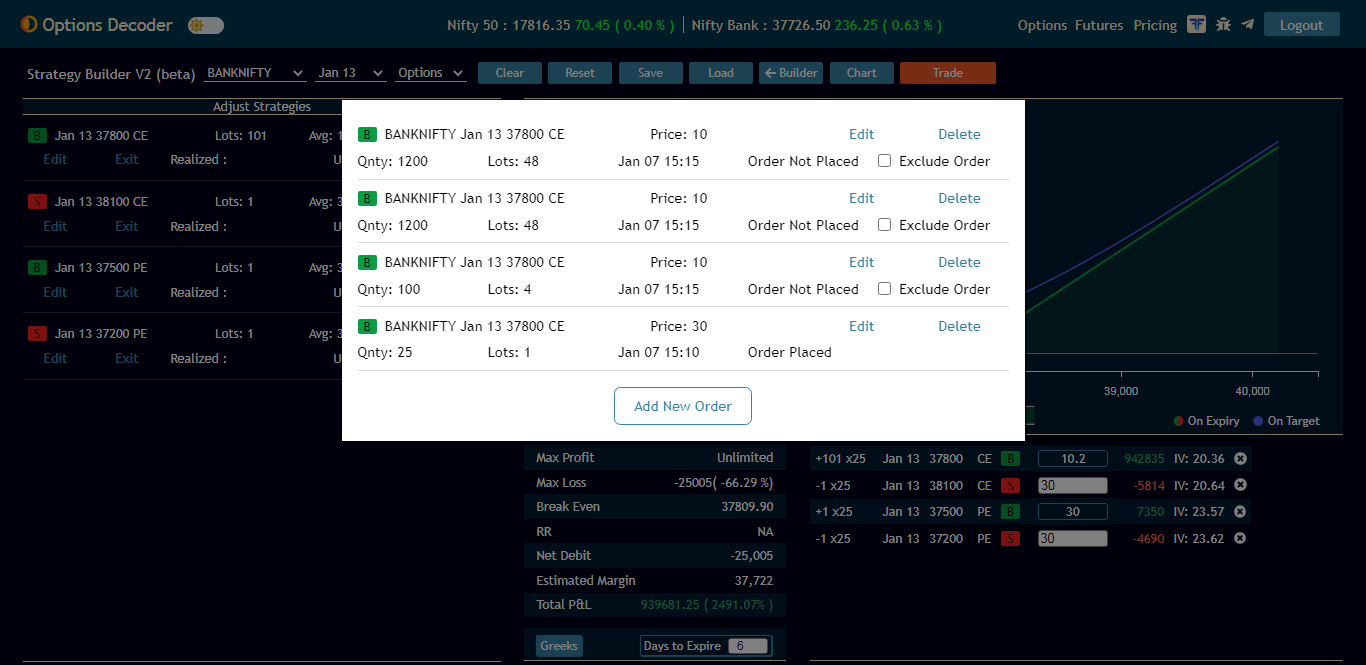Open the Options menu in the header

tap(1043, 25)
